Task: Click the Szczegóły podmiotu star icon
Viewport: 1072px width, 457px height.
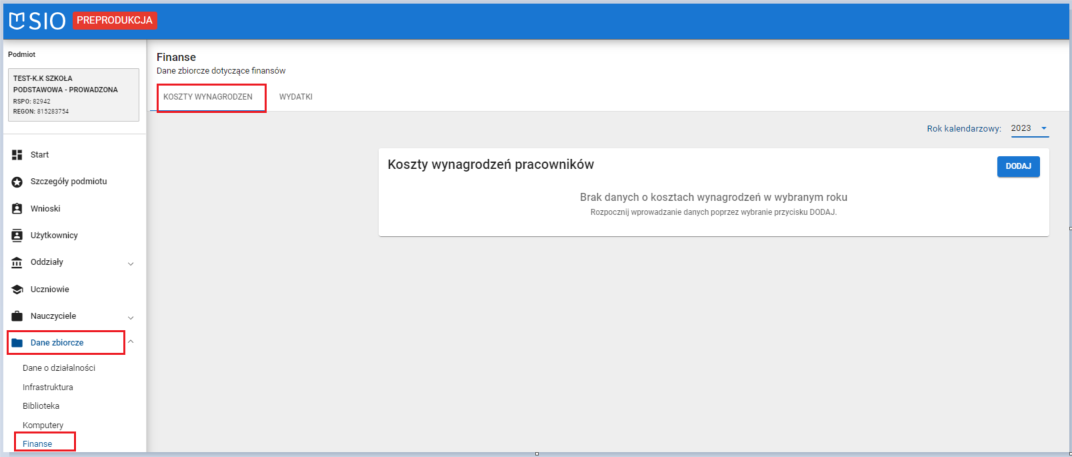Action: (x=18, y=182)
